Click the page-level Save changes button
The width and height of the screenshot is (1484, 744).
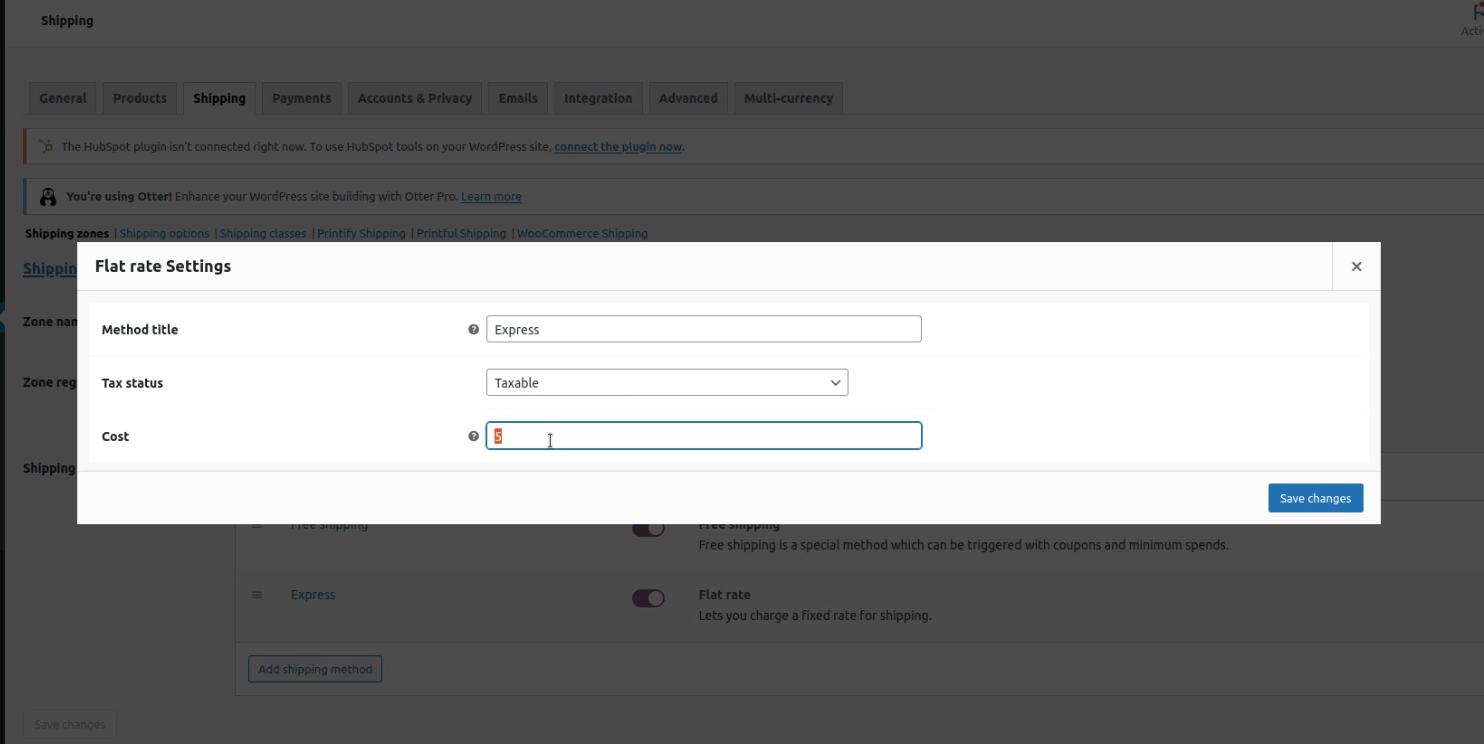tap(69, 724)
